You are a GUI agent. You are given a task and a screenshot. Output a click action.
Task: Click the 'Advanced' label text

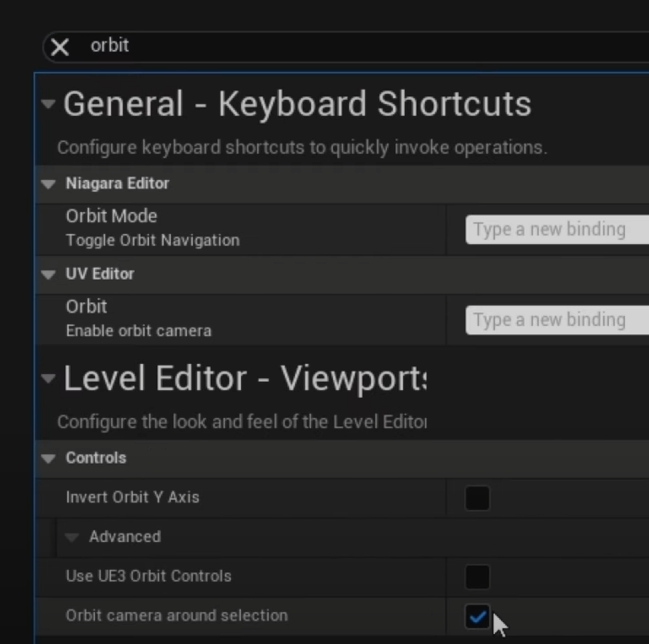coord(125,537)
